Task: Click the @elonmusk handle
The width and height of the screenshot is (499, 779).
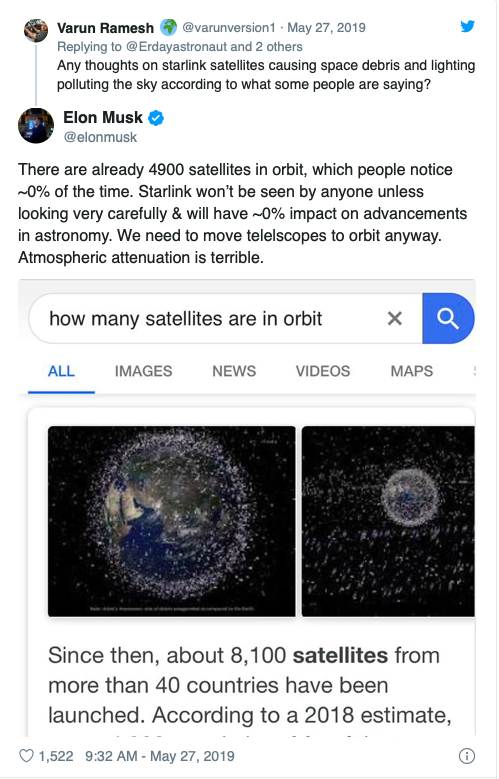Action: click(100, 137)
